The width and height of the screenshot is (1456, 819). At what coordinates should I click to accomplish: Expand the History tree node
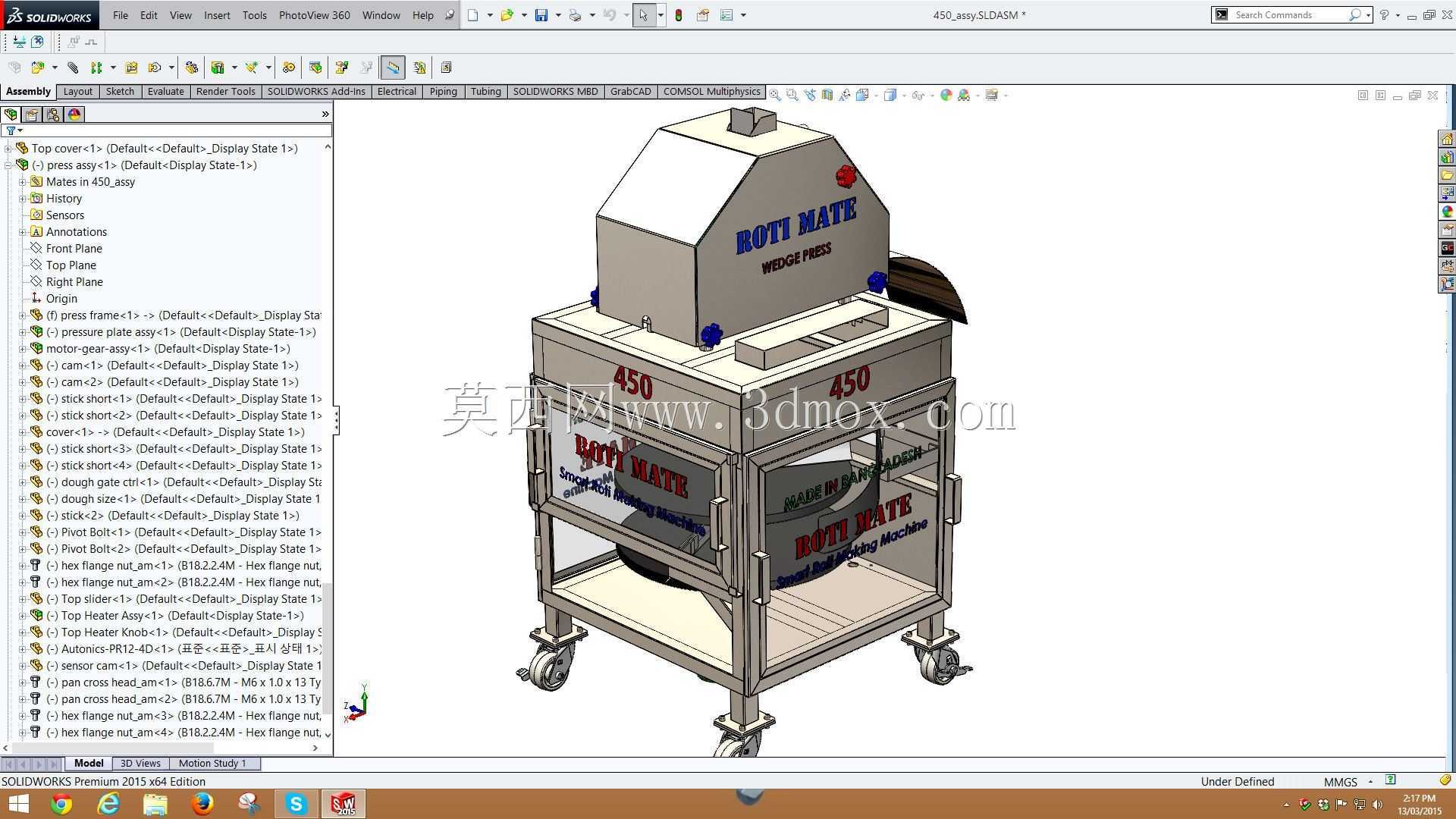(23, 199)
